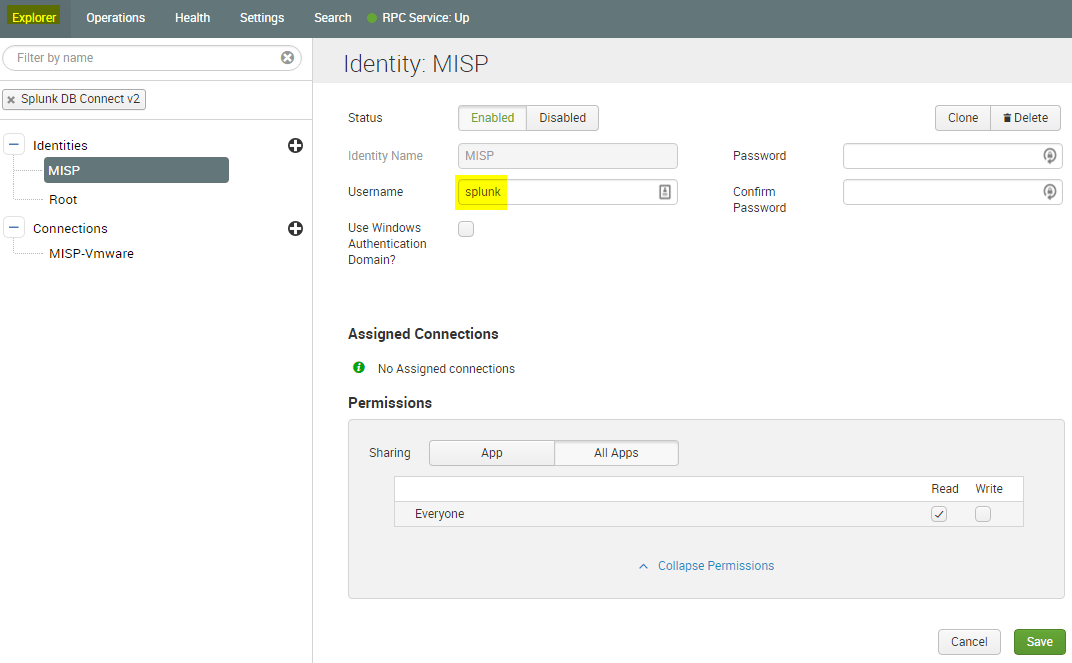Check Write permission for Everyone
This screenshot has height=663, width=1072.
click(982, 514)
